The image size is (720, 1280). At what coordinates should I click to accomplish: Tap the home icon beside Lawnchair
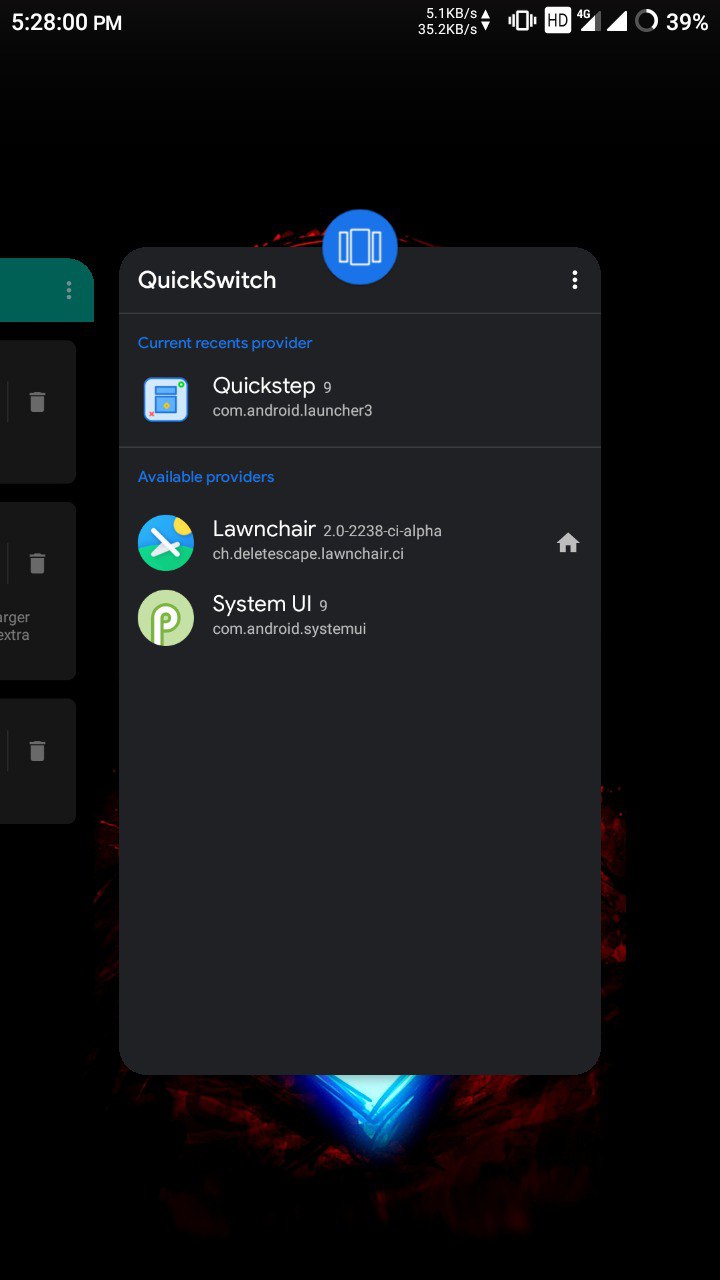coord(568,543)
